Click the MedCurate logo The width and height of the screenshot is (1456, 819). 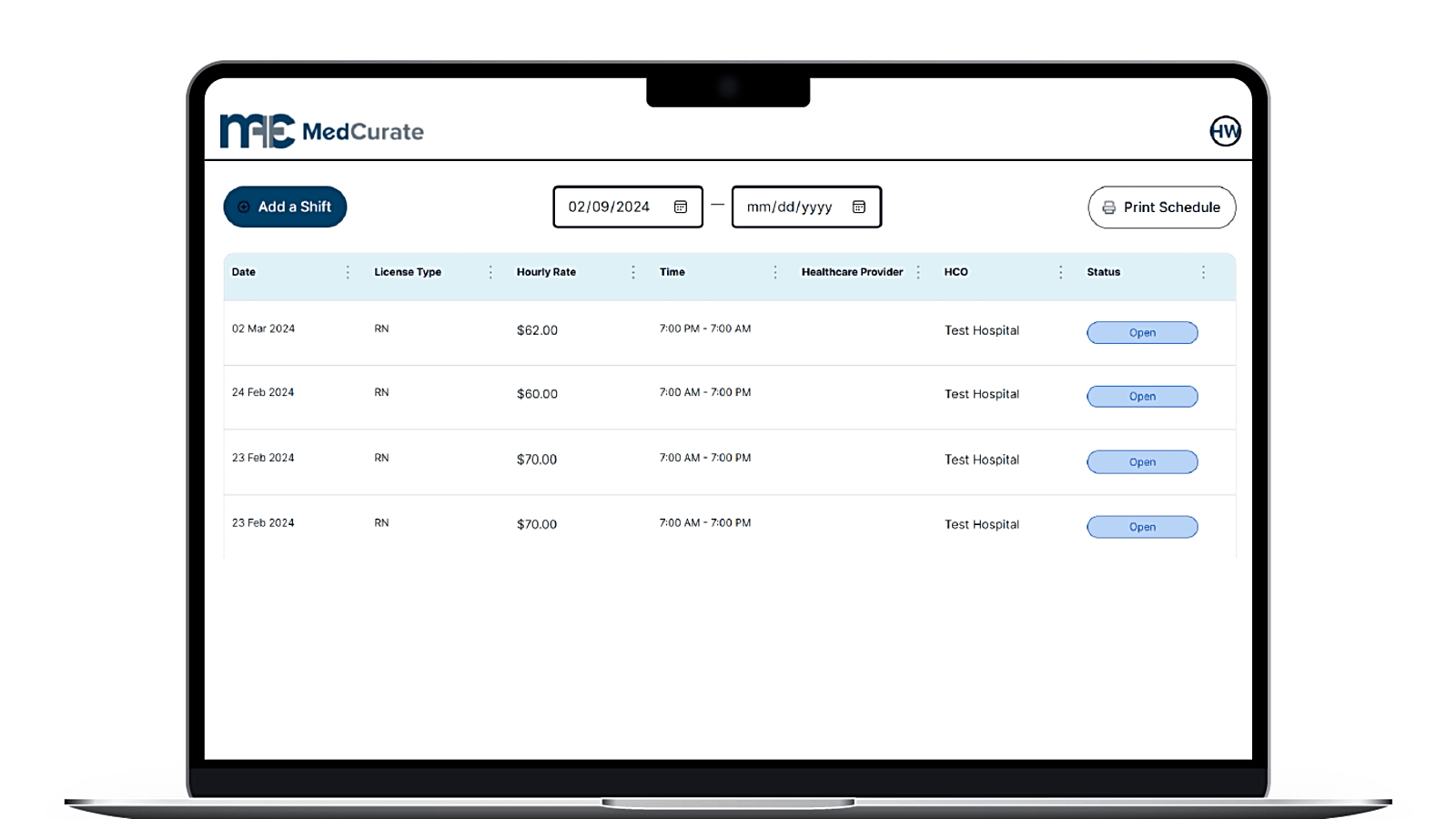click(x=321, y=131)
